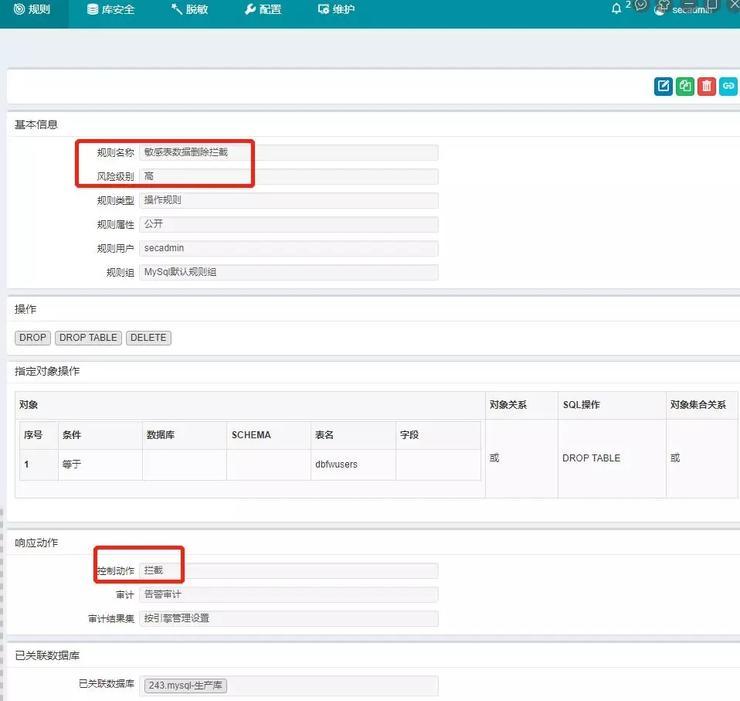Click the SQL操作 column header
Viewport: 740px width, 701px height.
(612, 405)
